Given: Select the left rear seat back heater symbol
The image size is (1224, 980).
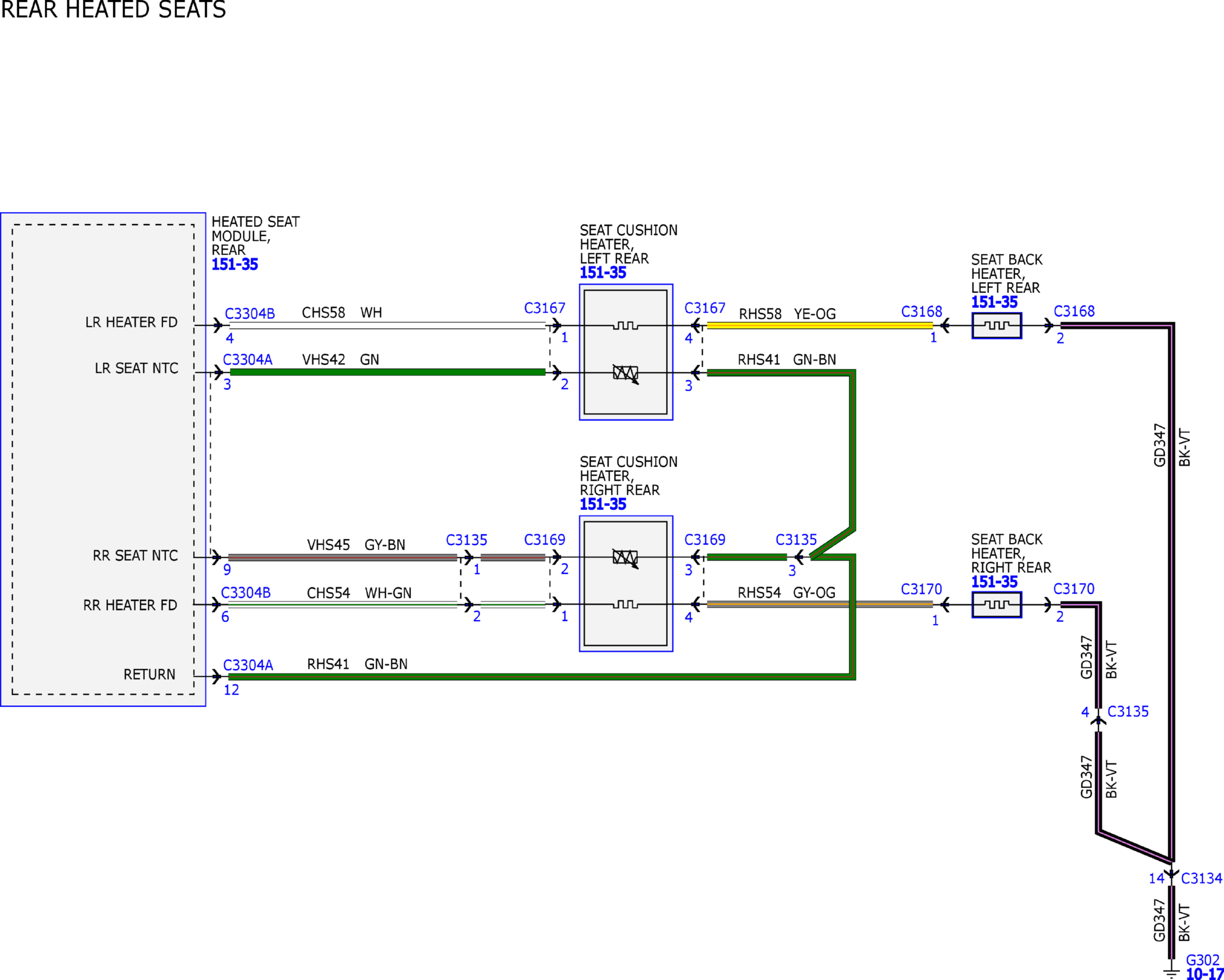Looking at the screenshot, I should click(996, 326).
